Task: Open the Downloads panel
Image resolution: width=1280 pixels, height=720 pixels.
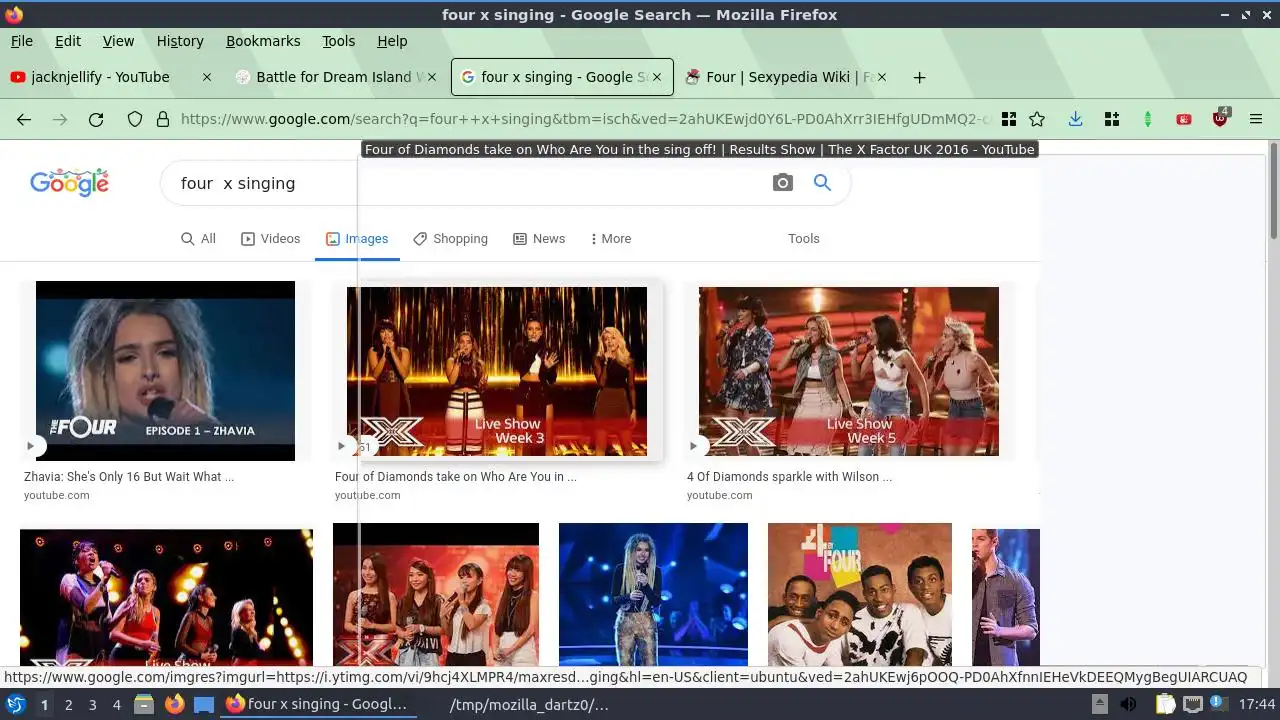Action: (x=1075, y=119)
